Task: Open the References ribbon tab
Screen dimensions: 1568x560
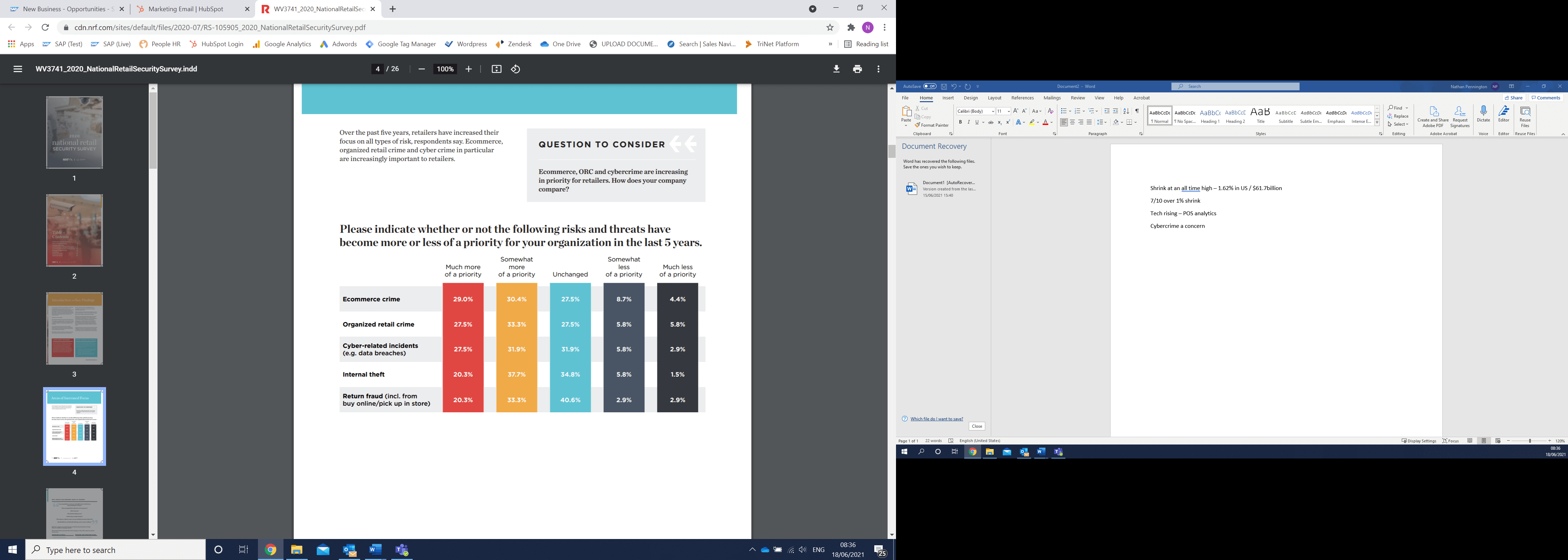Action: [1022, 98]
